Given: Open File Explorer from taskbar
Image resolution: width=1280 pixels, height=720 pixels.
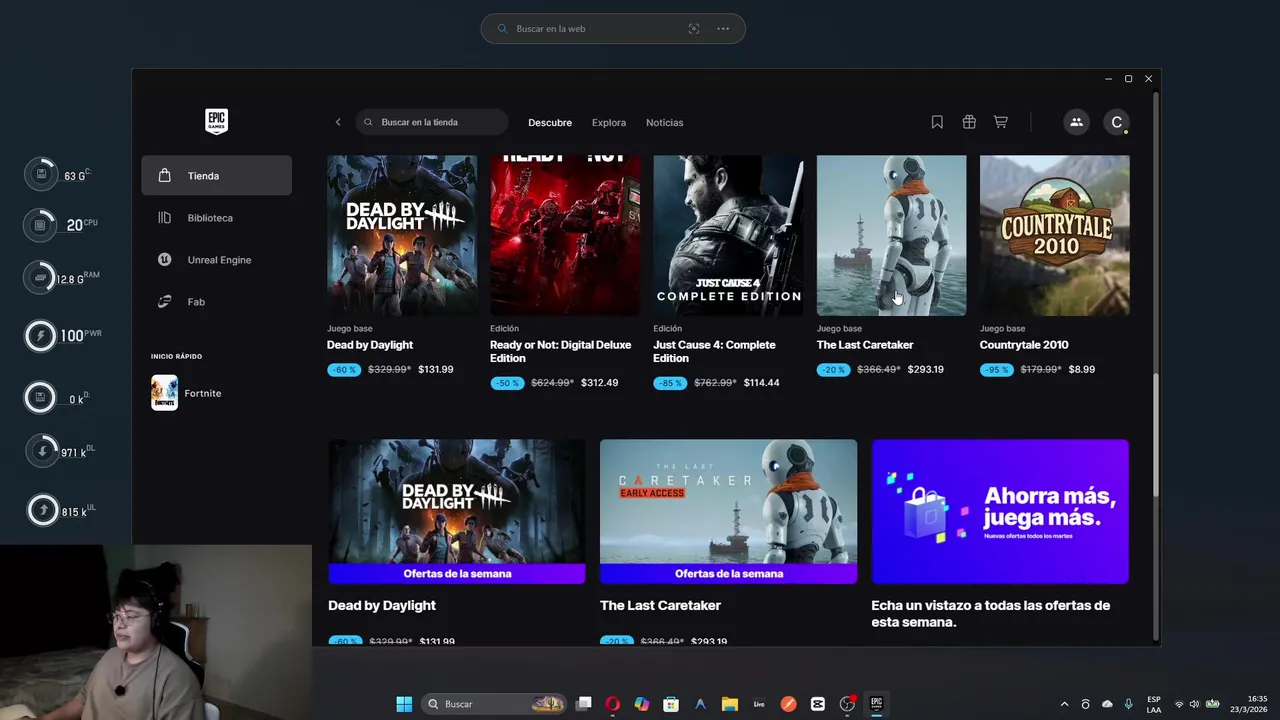Looking at the screenshot, I should coord(729,704).
